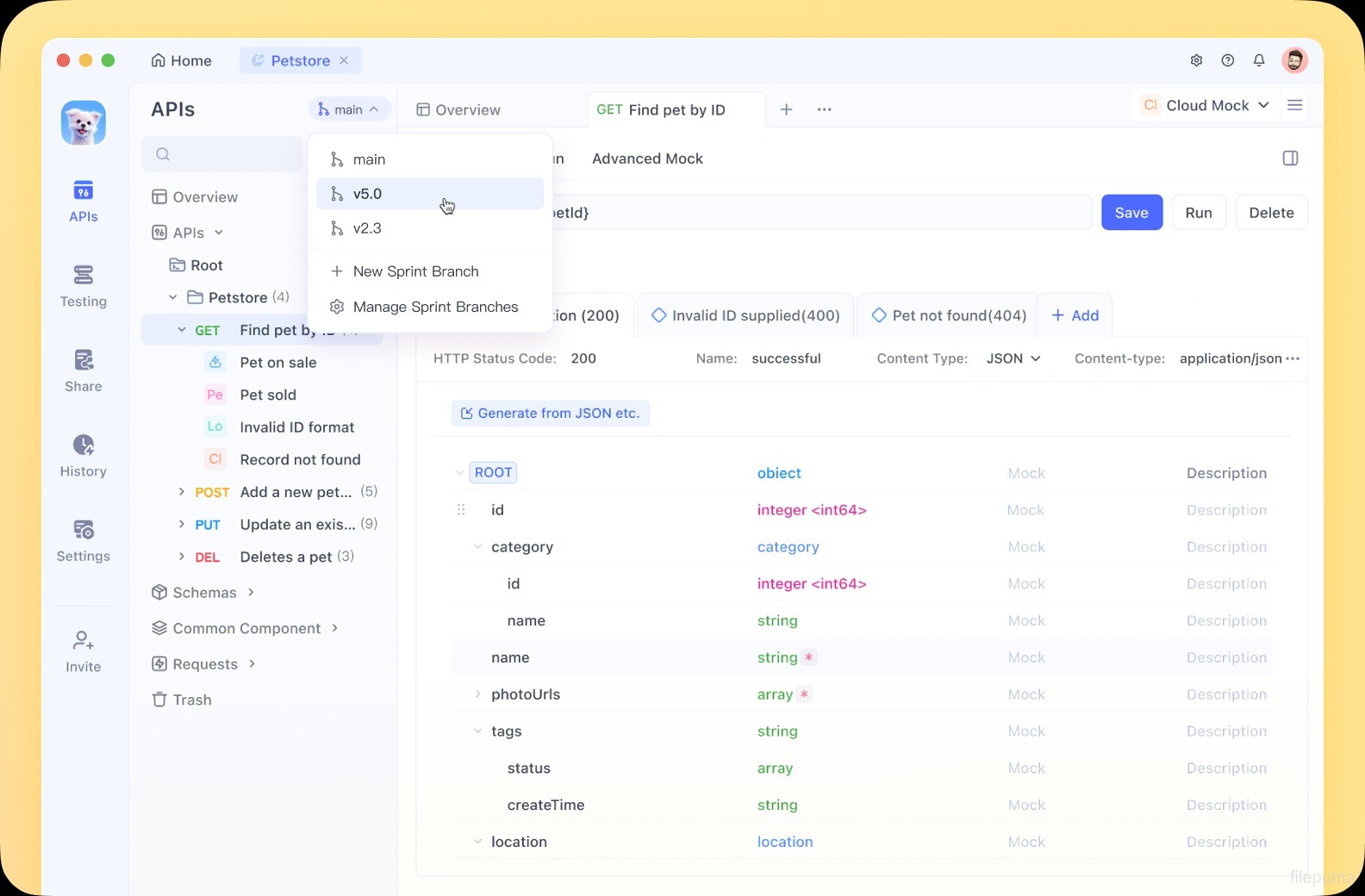This screenshot has height=896, width=1365.
Task: Open the JSON content type dropdown
Action: (1013, 358)
